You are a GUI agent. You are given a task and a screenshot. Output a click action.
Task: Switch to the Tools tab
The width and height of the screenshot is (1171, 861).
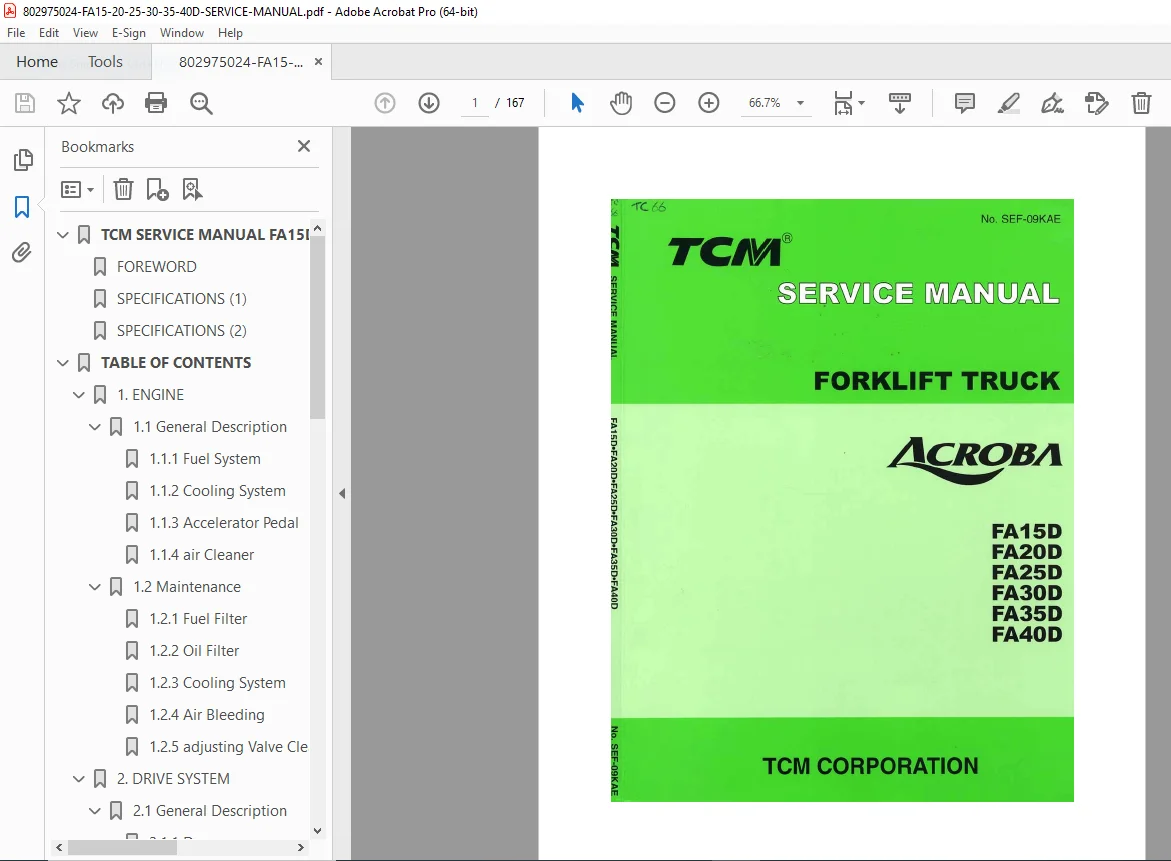105,61
